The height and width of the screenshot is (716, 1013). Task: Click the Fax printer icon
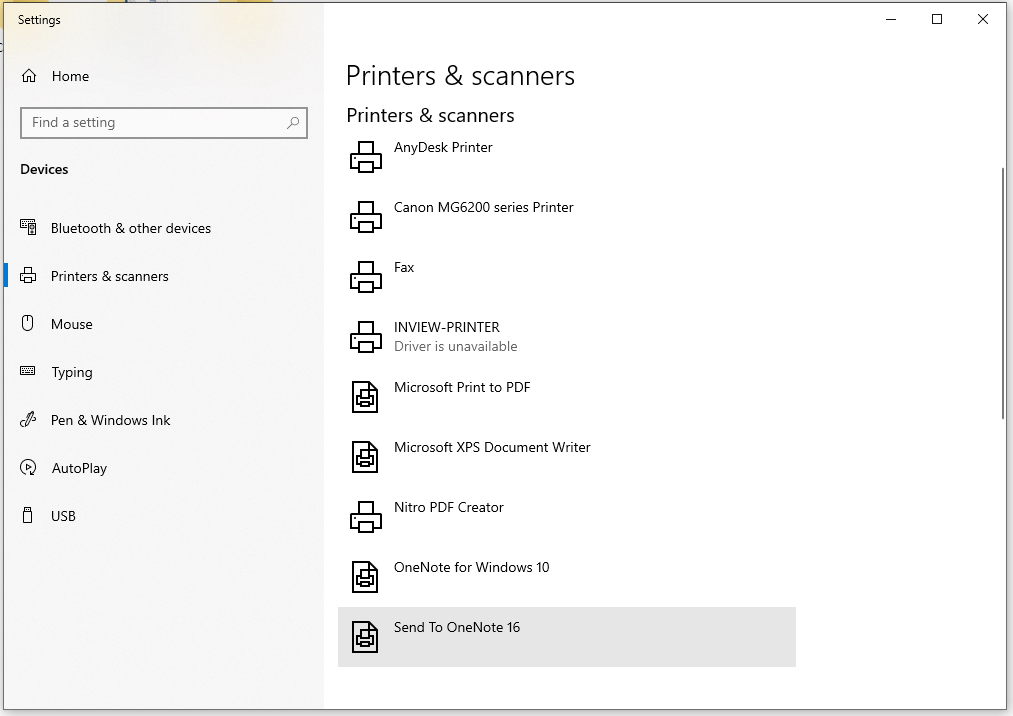pos(366,277)
